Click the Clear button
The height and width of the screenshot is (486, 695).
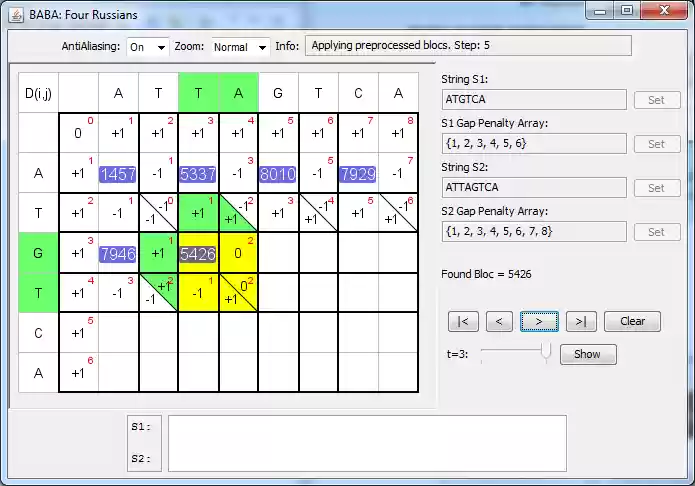pos(633,321)
